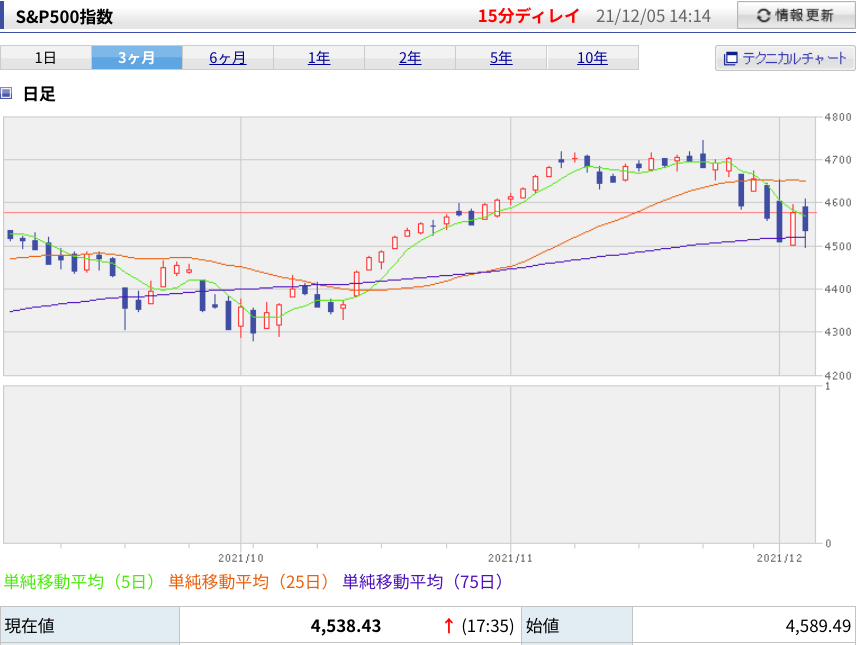The width and height of the screenshot is (857, 645).
Task: Click the S&P500指数 title
Action: (x=64, y=16)
